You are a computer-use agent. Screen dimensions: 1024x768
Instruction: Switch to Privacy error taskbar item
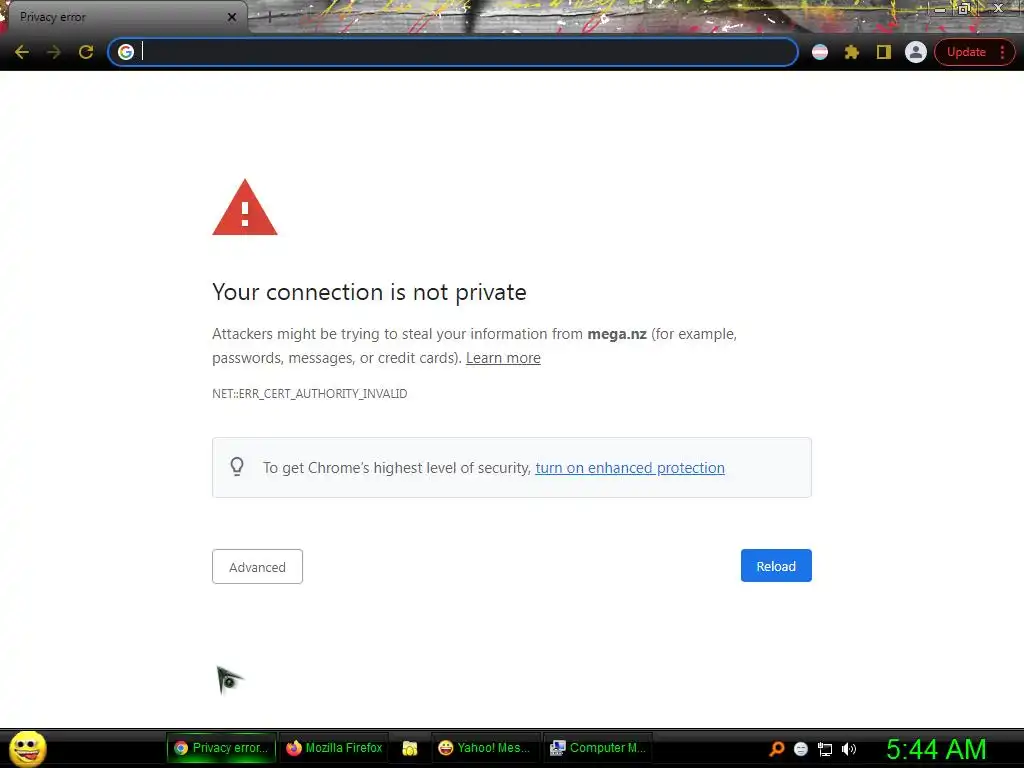[221, 748]
